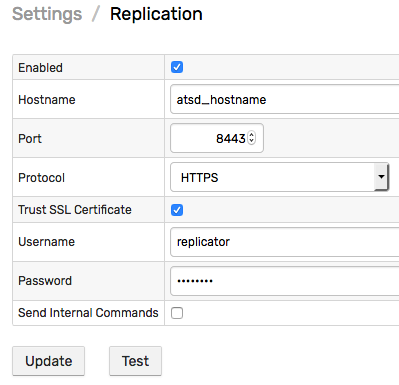Go to Settings breadcrumb link
399x385 pixels.
(x=47, y=14)
